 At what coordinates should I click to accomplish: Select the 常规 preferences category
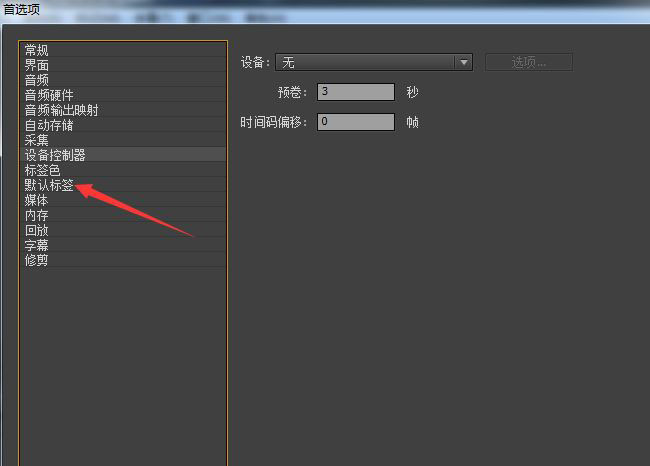coord(123,50)
